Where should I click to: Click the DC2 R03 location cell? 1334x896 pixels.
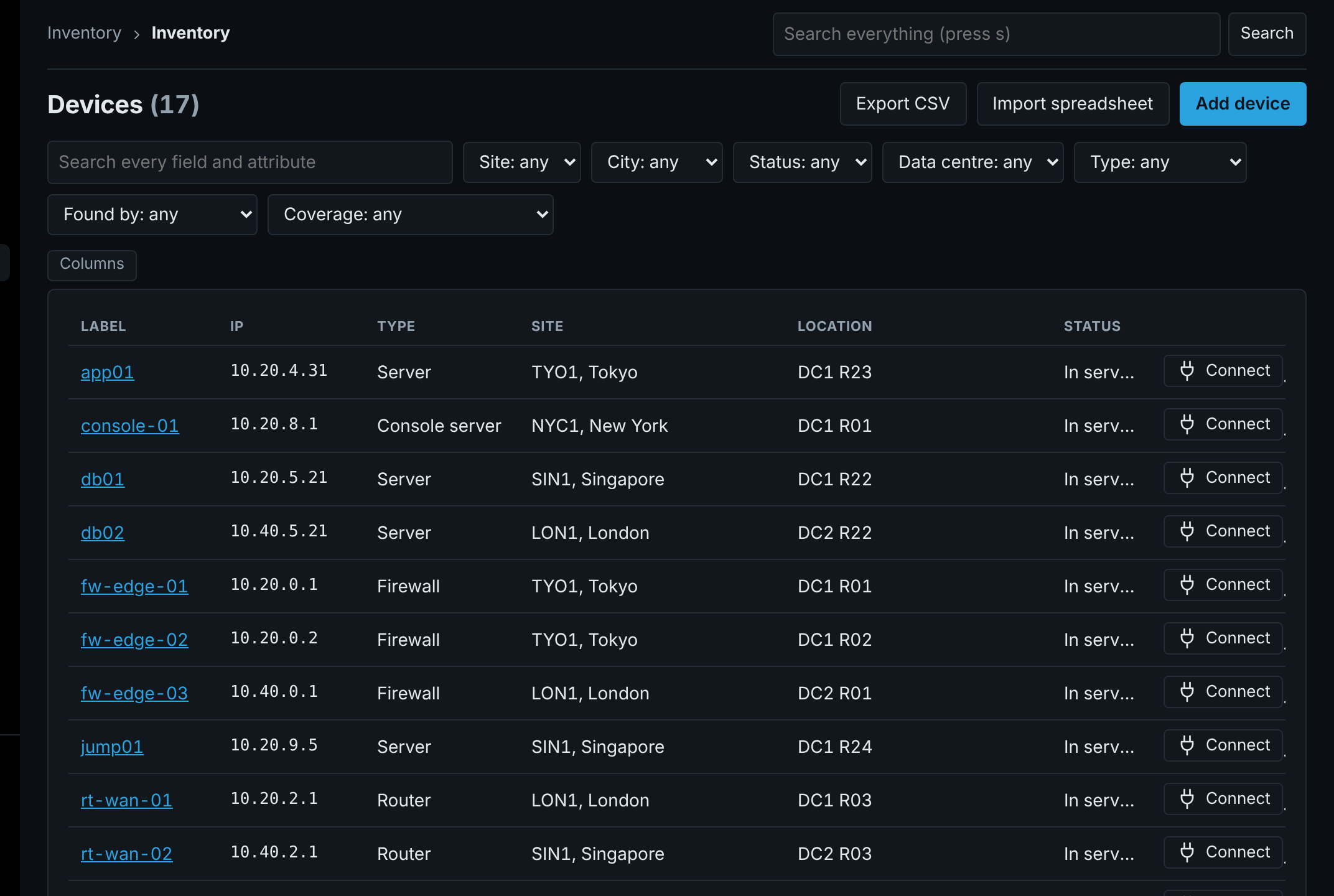834,854
